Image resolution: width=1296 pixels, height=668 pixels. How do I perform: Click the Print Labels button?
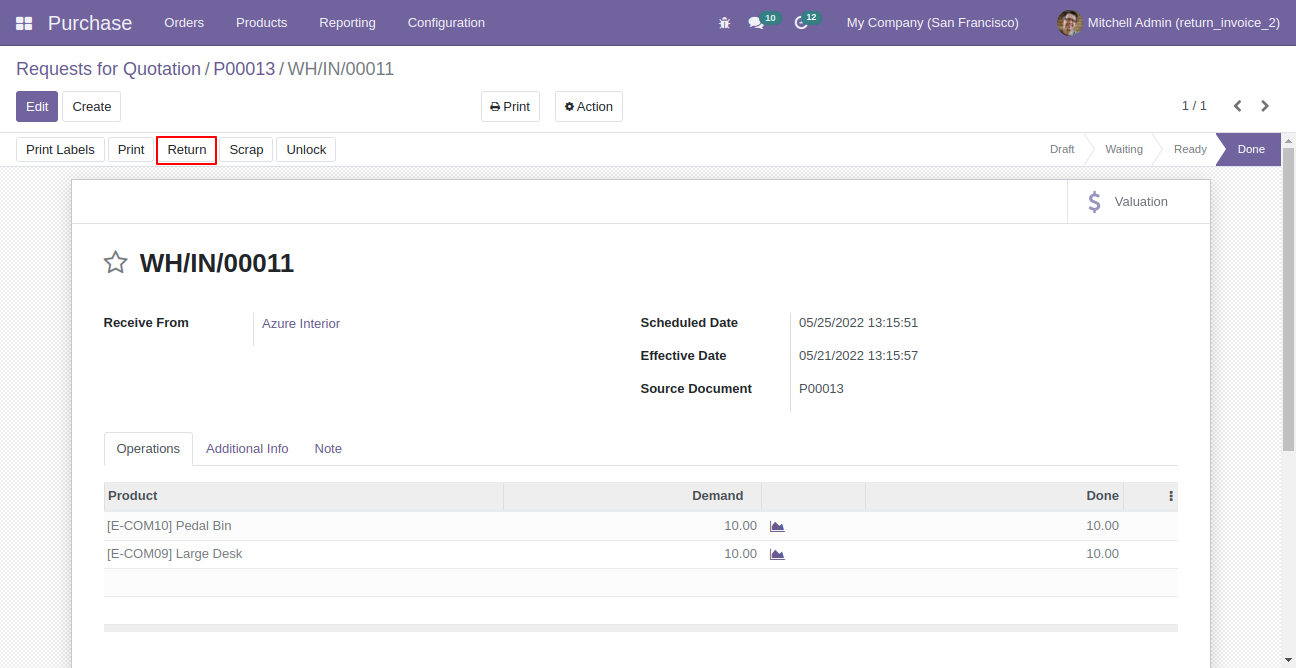(60, 150)
